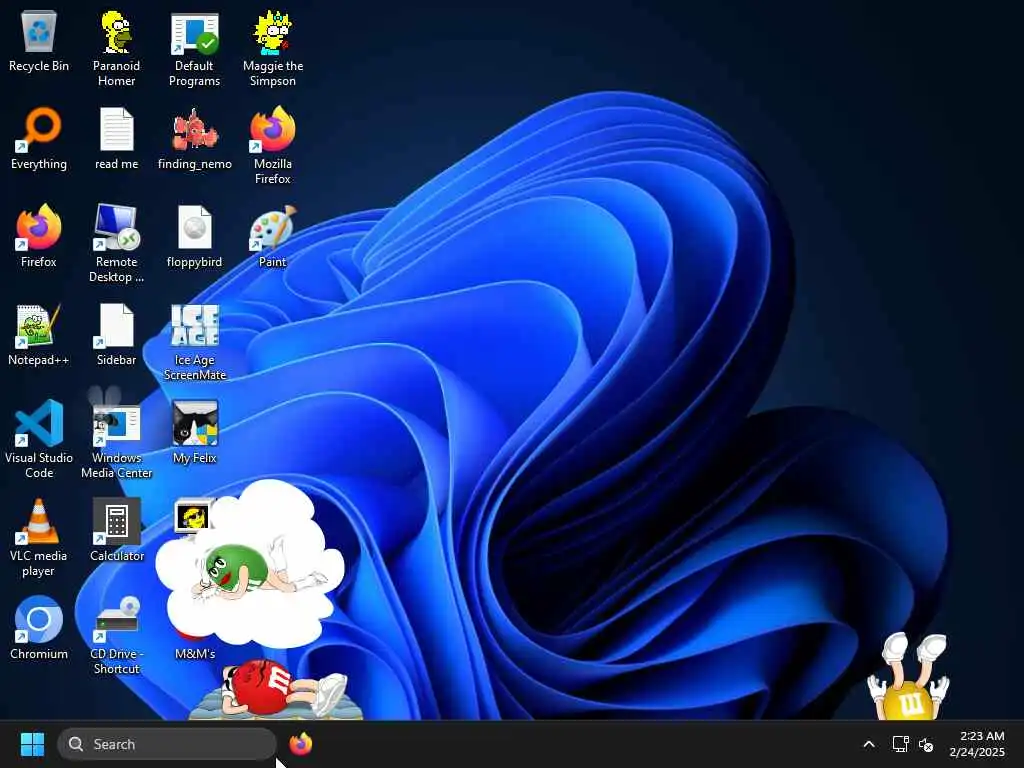Select the read me text file
The width and height of the screenshot is (1024, 768).
tap(116, 129)
